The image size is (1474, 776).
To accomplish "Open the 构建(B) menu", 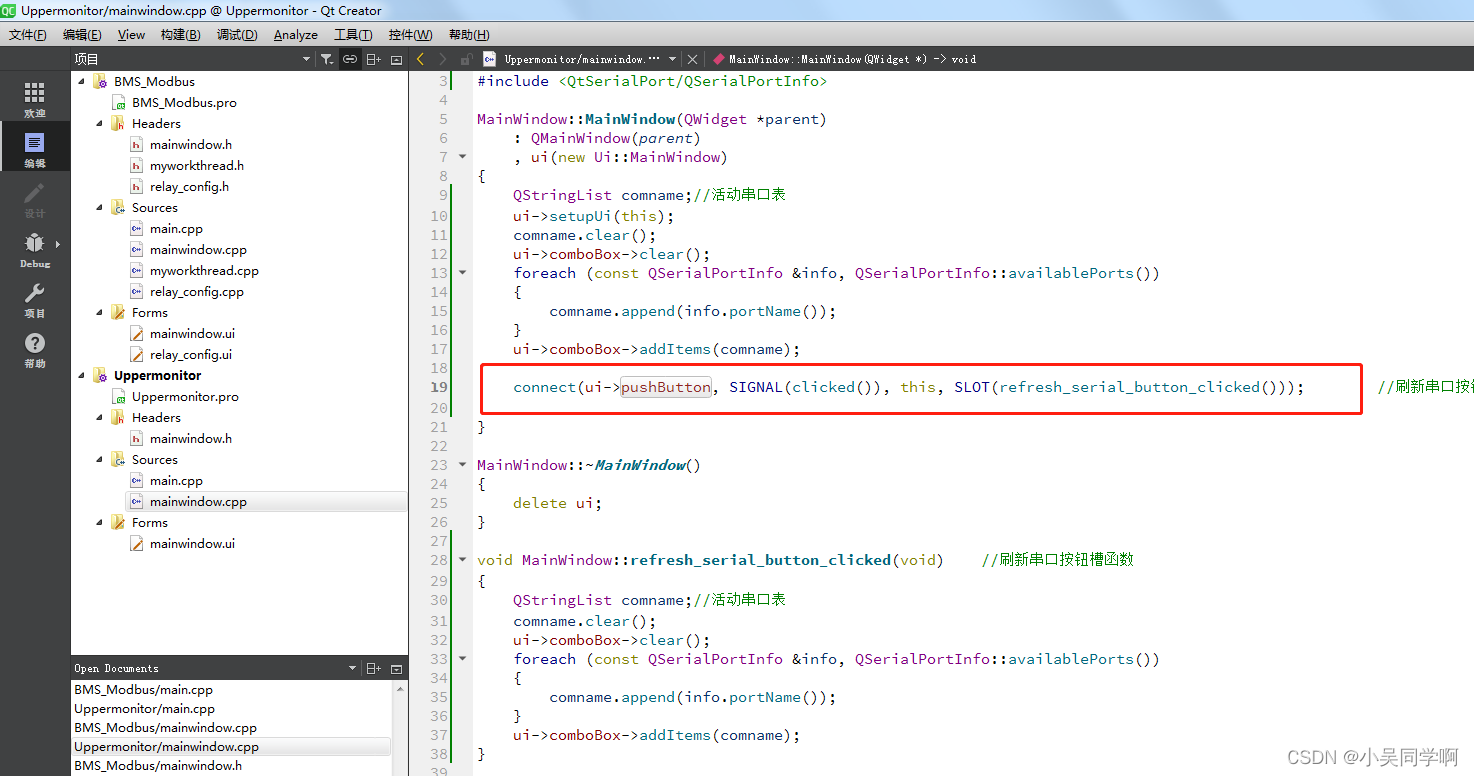I will point(180,34).
